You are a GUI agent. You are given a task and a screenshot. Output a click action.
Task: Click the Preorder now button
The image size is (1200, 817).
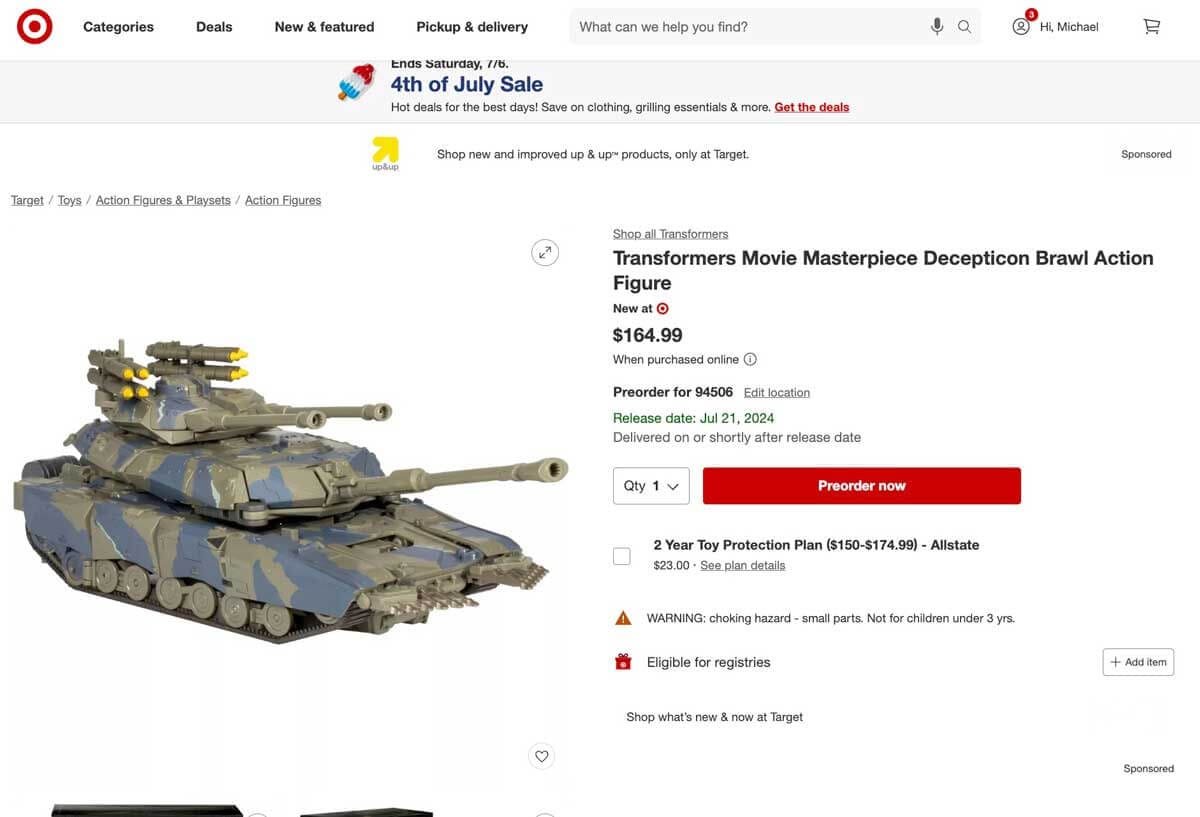861,485
